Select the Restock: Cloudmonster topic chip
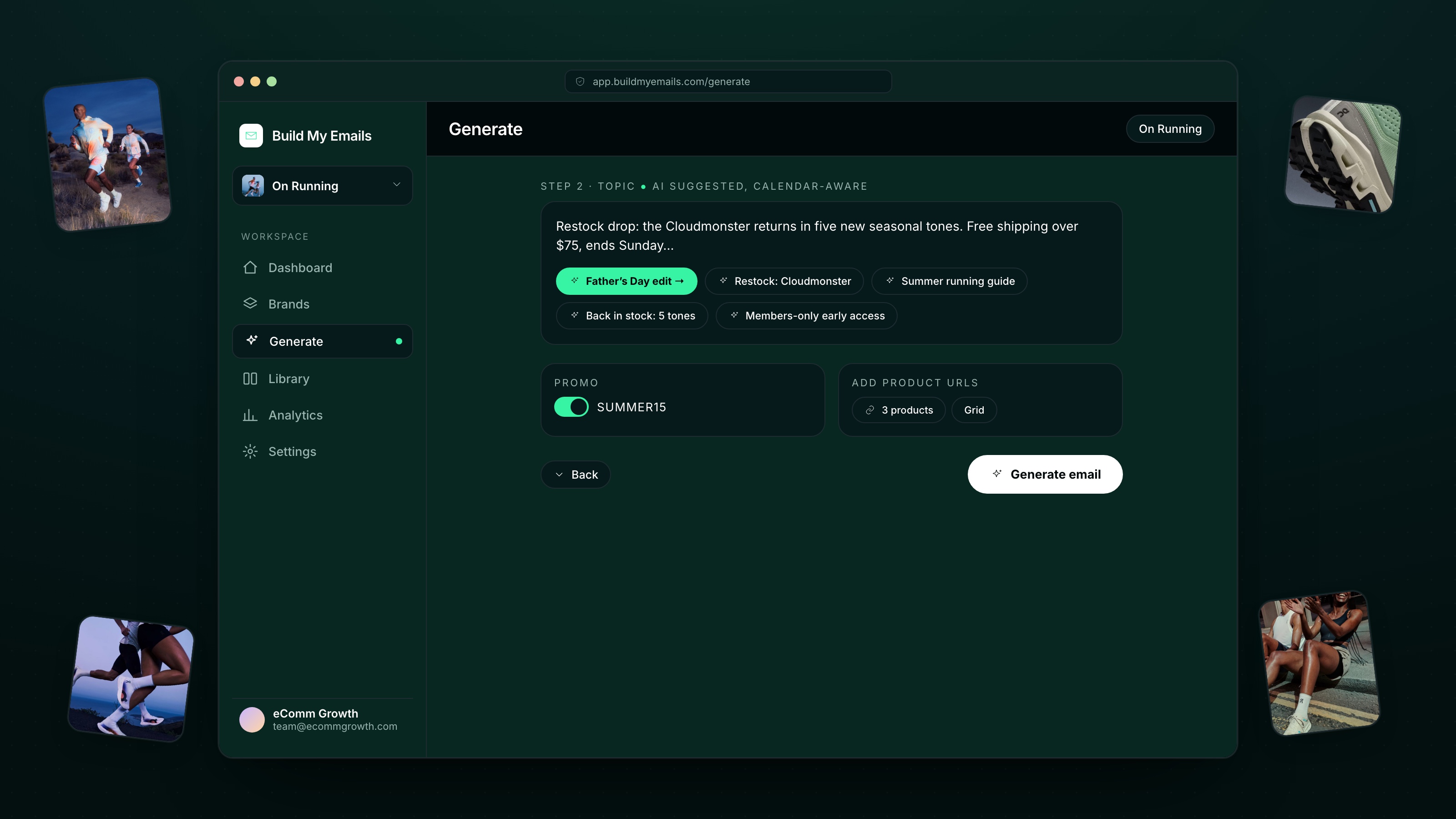Viewport: 1456px width, 819px height. pyautogui.click(x=784, y=281)
